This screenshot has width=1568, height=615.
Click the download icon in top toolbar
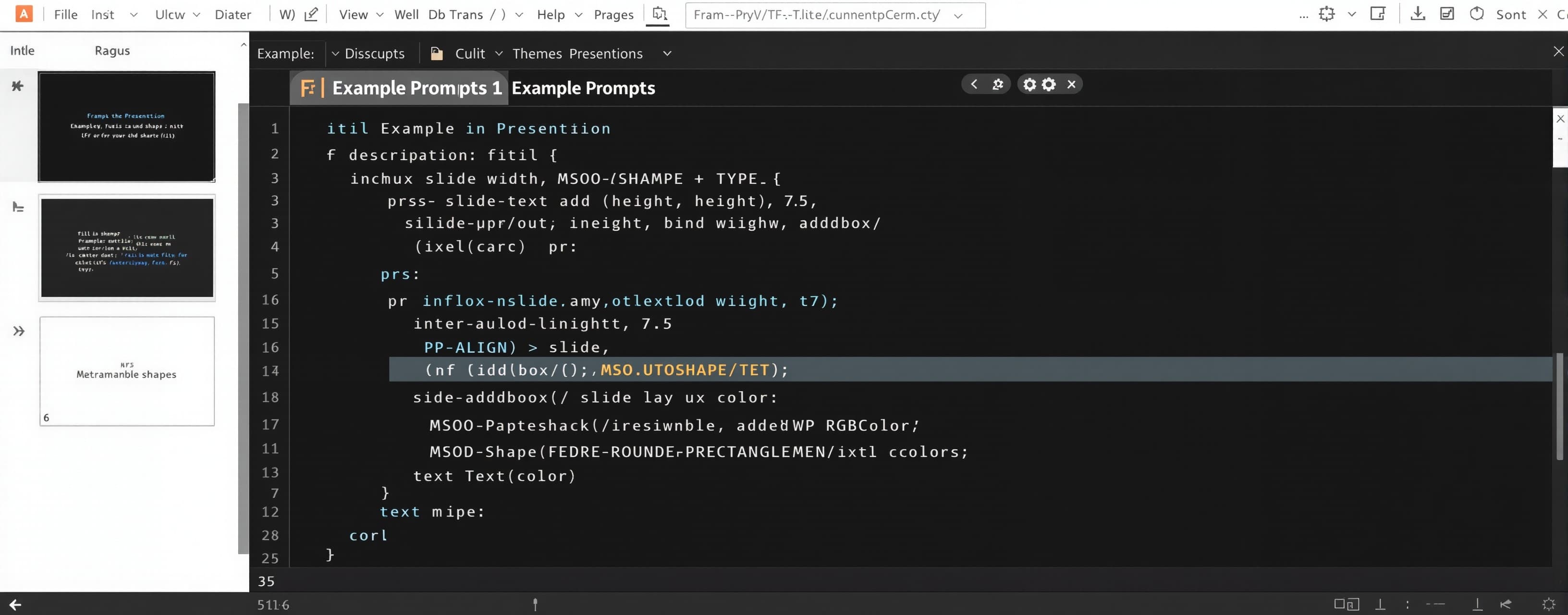(1418, 13)
